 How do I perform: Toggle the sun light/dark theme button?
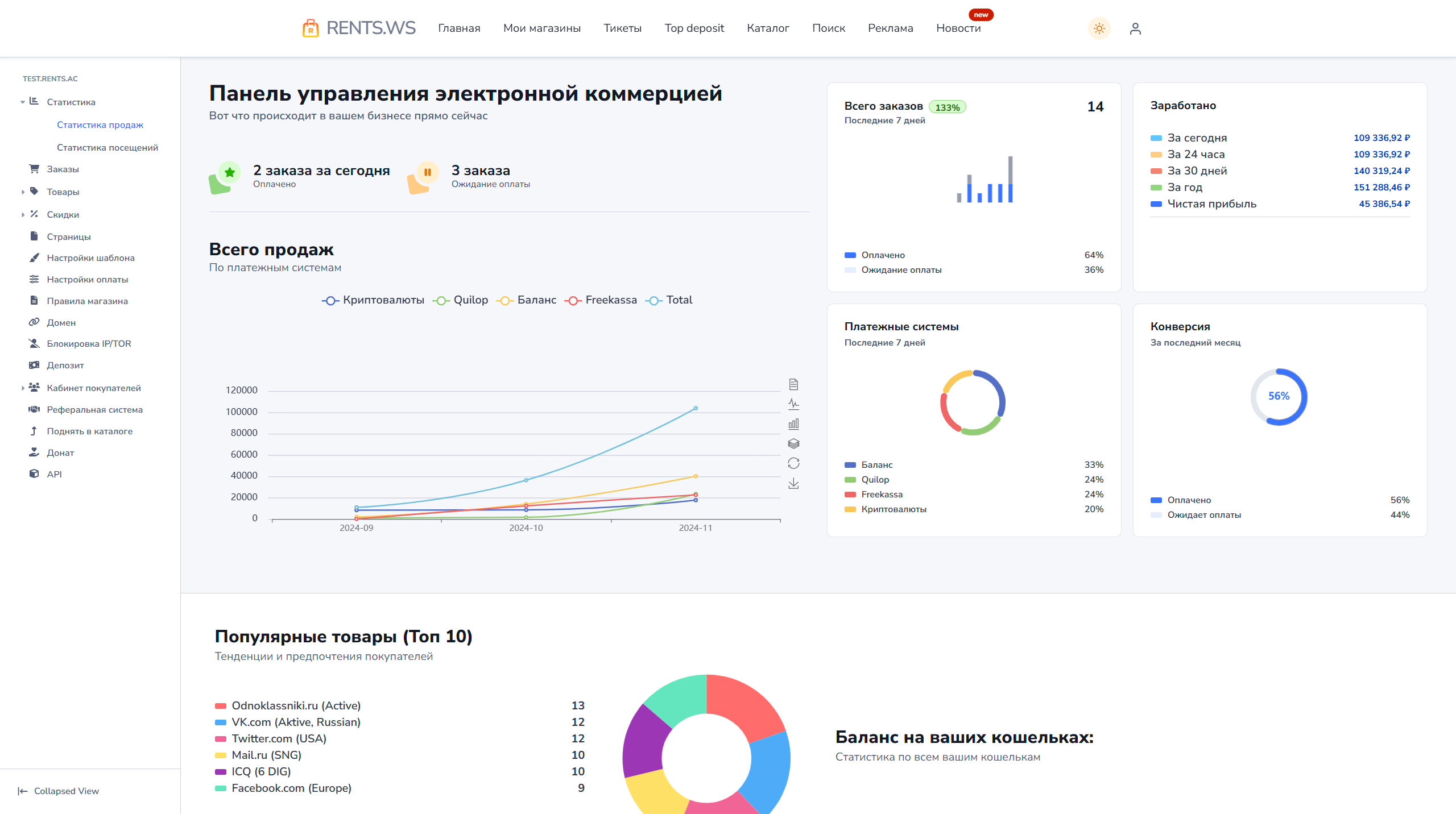click(1099, 28)
